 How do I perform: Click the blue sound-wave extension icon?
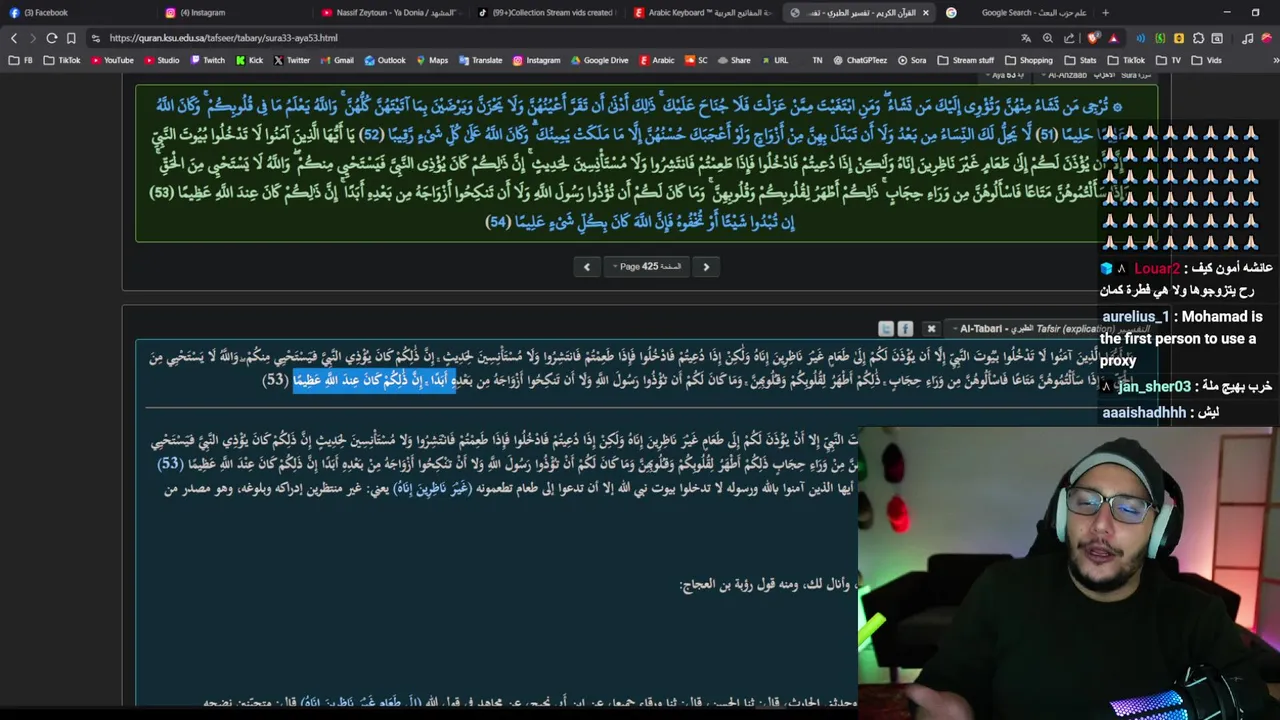click(1141, 38)
